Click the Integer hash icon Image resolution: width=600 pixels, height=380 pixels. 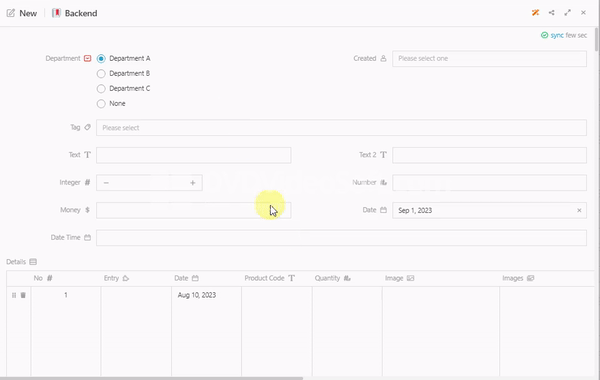click(x=88, y=182)
